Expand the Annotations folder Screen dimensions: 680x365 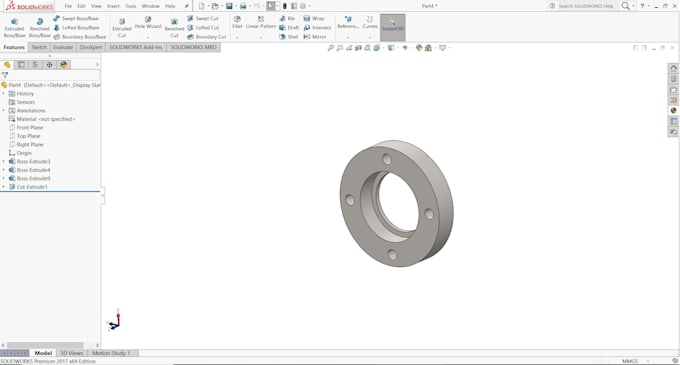(x=4, y=111)
